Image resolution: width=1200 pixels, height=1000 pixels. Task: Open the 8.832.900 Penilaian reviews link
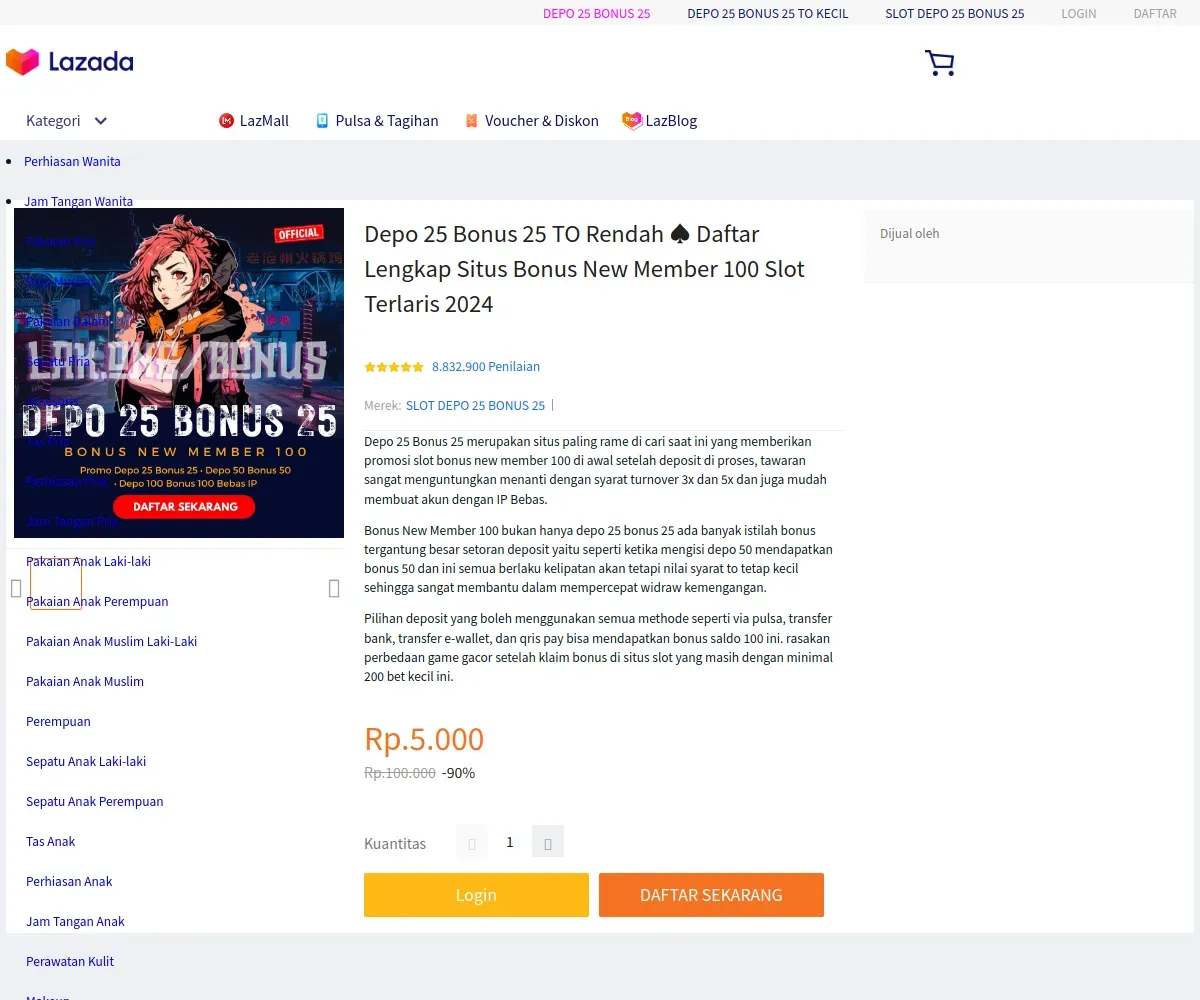[486, 367]
